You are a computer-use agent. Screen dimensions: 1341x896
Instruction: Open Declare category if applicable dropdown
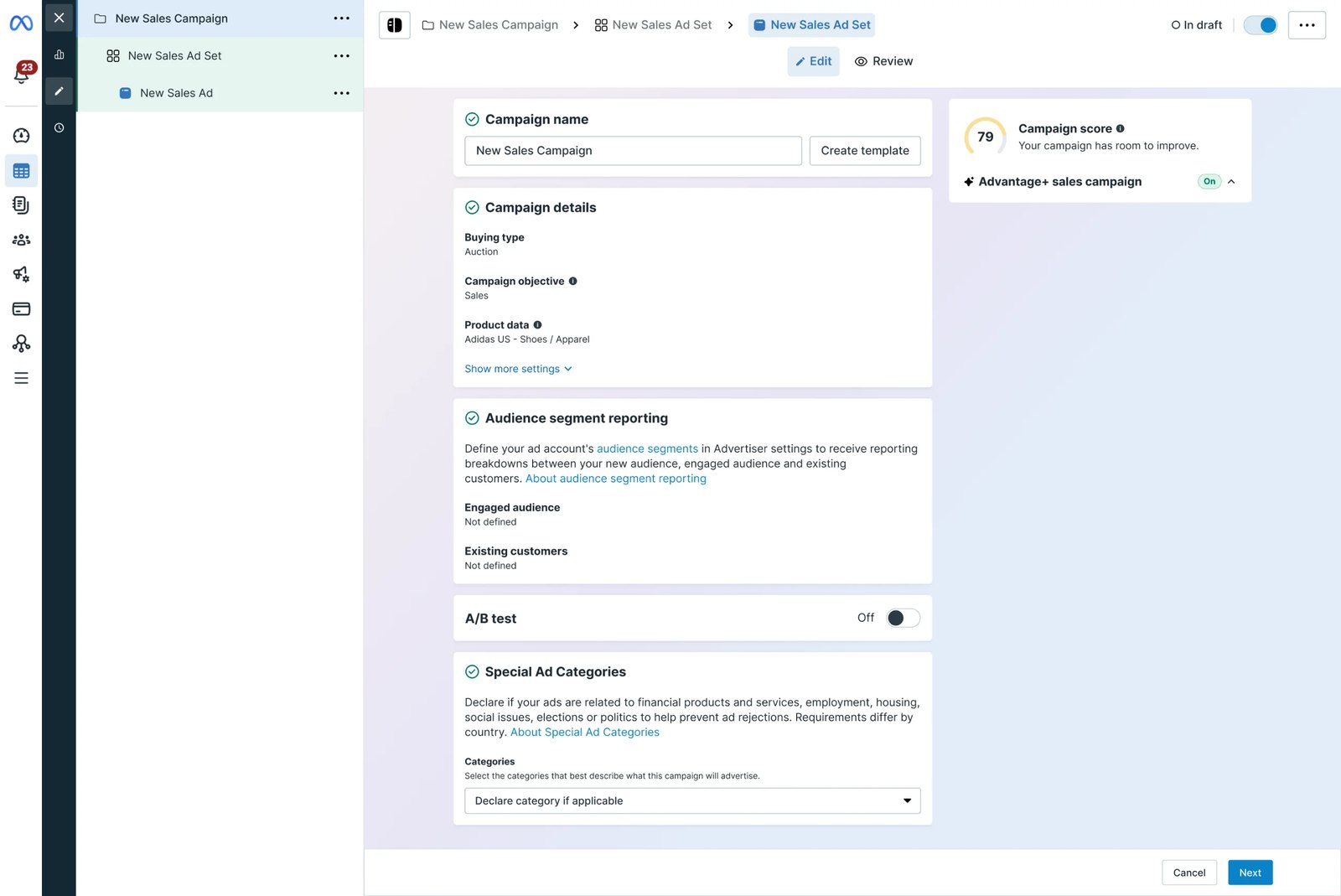click(692, 801)
